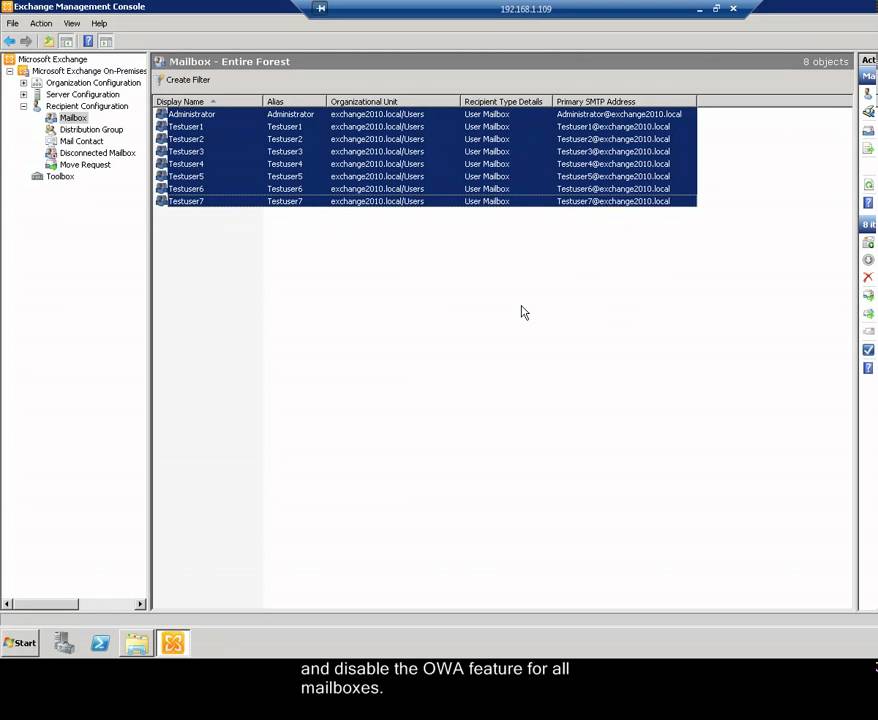Viewport: 878px width, 720px height.
Task: Toggle the Show/Hide Console Tree icon
Action: click(x=67, y=41)
